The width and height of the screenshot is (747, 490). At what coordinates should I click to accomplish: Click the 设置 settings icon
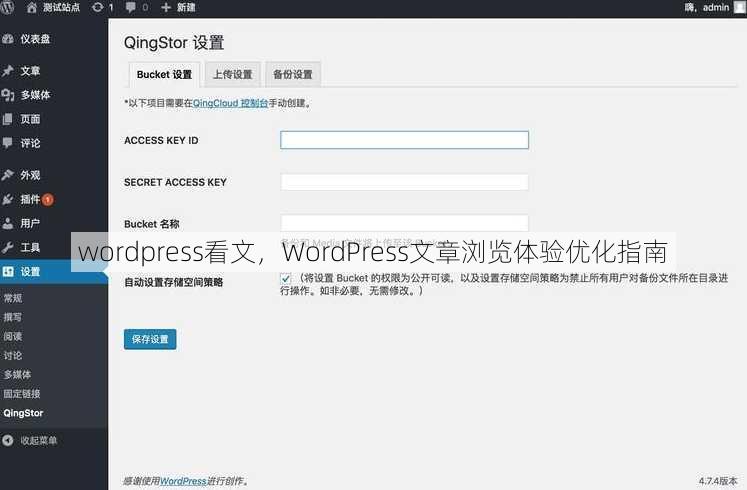pyautogui.click(x=8, y=271)
